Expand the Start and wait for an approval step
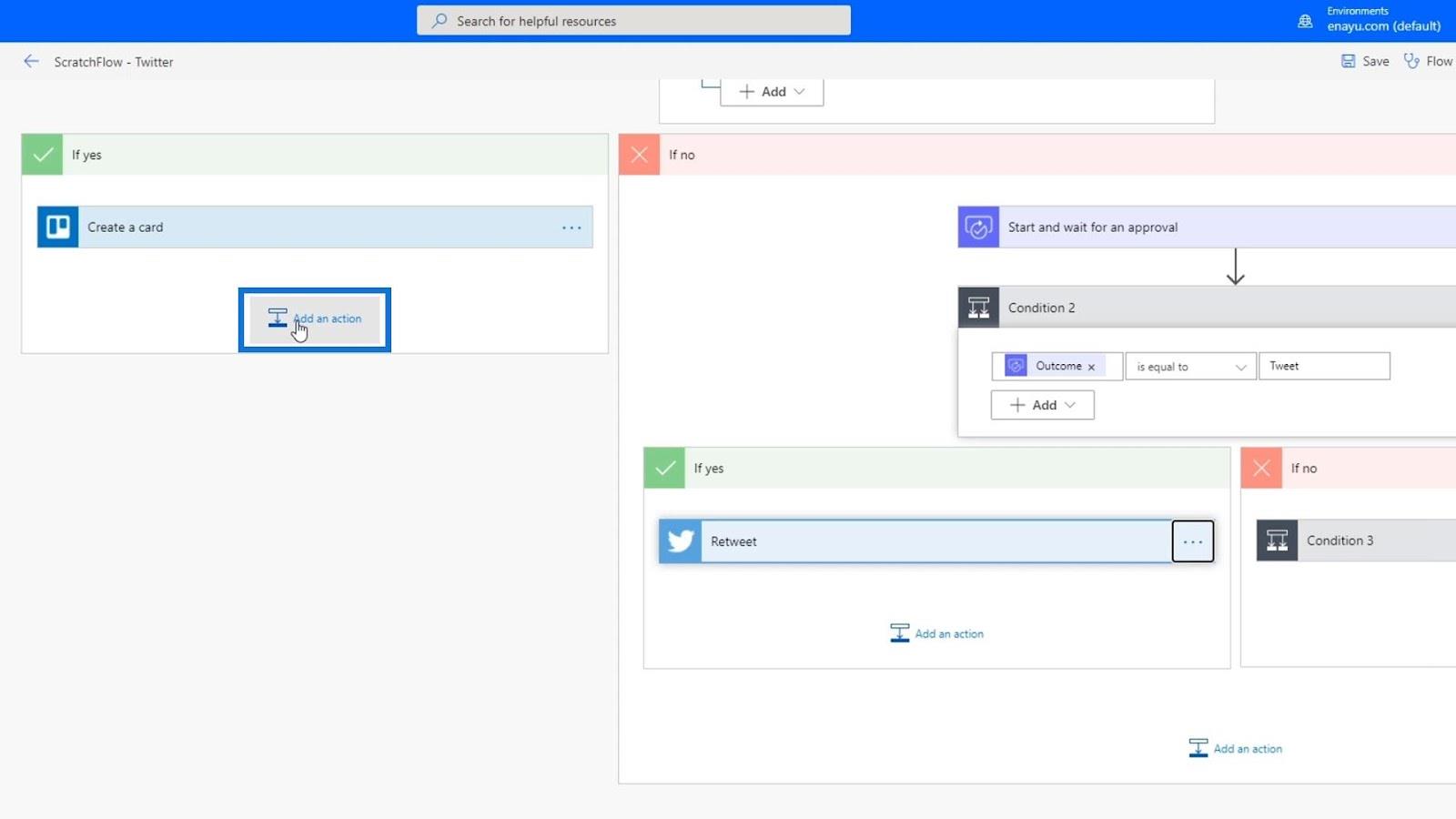 [1207, 227]
